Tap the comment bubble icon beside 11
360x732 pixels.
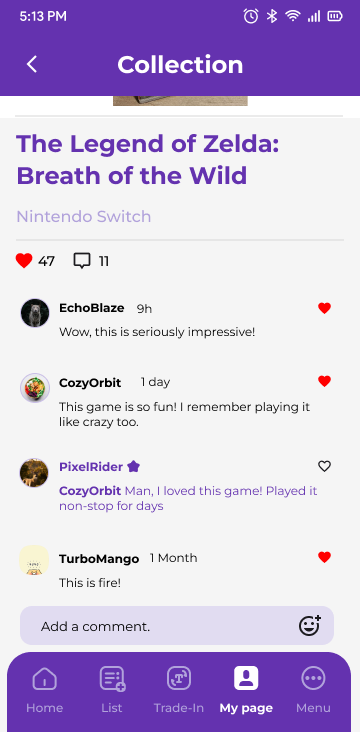coord(82,261)
